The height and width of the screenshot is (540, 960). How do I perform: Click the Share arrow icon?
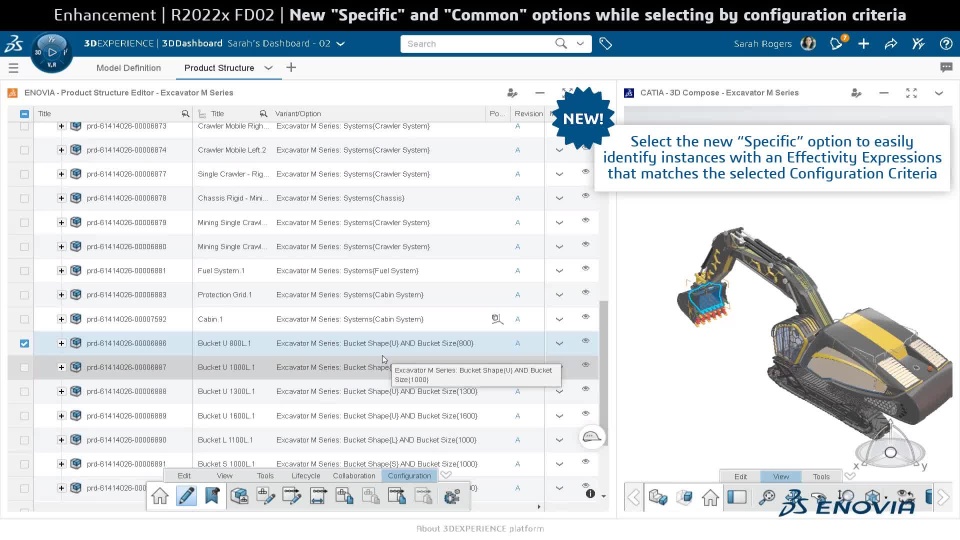point(891,43)
